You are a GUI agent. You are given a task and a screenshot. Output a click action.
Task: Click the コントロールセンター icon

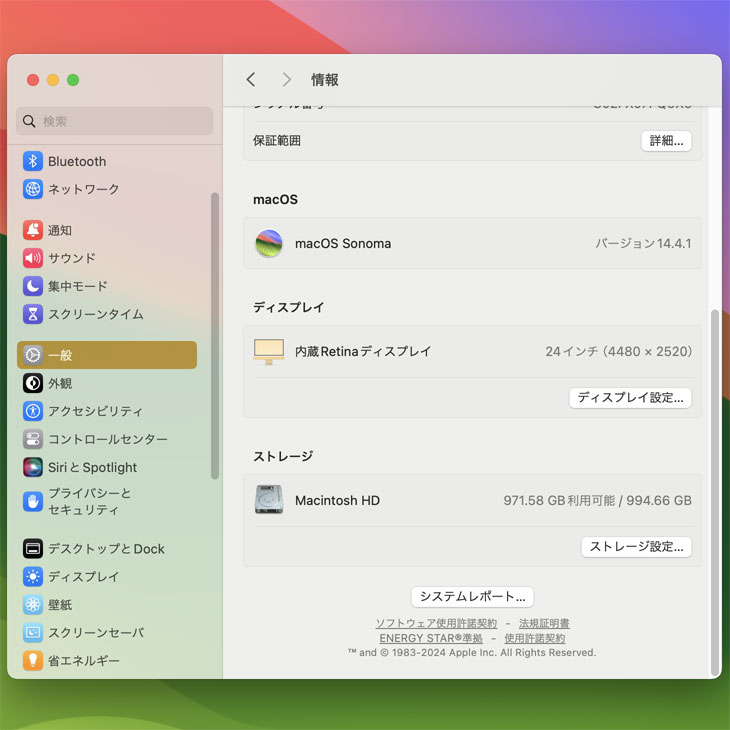pos(33,439)
